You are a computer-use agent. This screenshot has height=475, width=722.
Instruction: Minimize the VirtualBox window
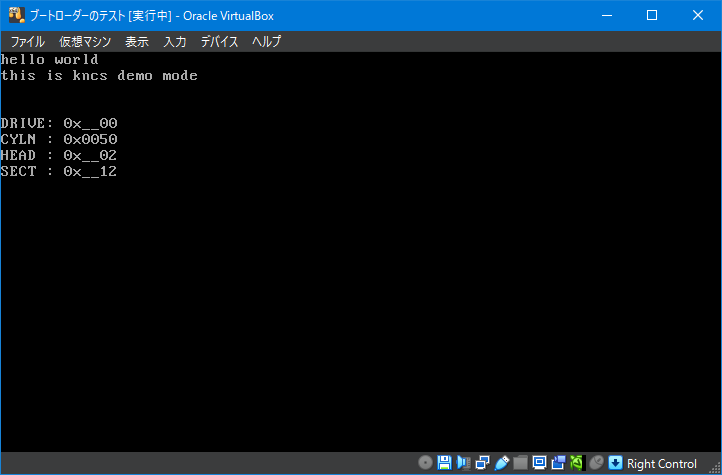[607, 16]
